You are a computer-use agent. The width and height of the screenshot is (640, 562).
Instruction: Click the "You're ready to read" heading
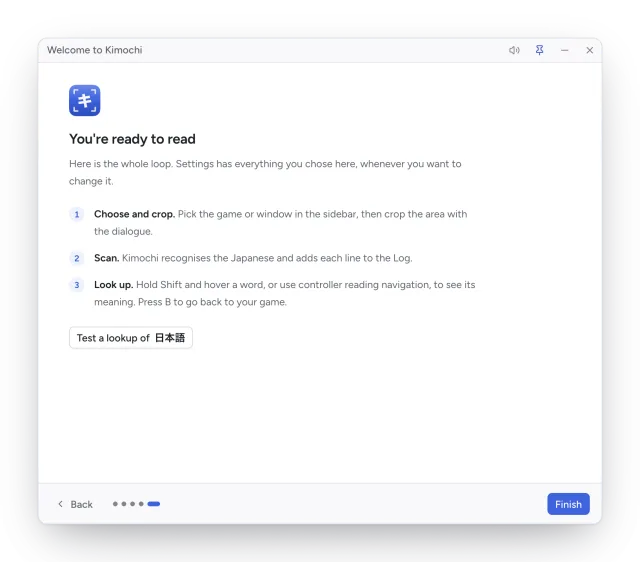coord(132,139)
